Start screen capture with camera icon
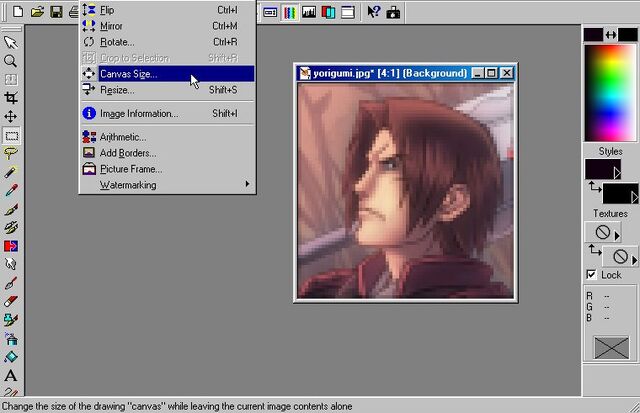The width and height of the screenshot is (640, 413). pyautogui.click(x=393, y=12)
